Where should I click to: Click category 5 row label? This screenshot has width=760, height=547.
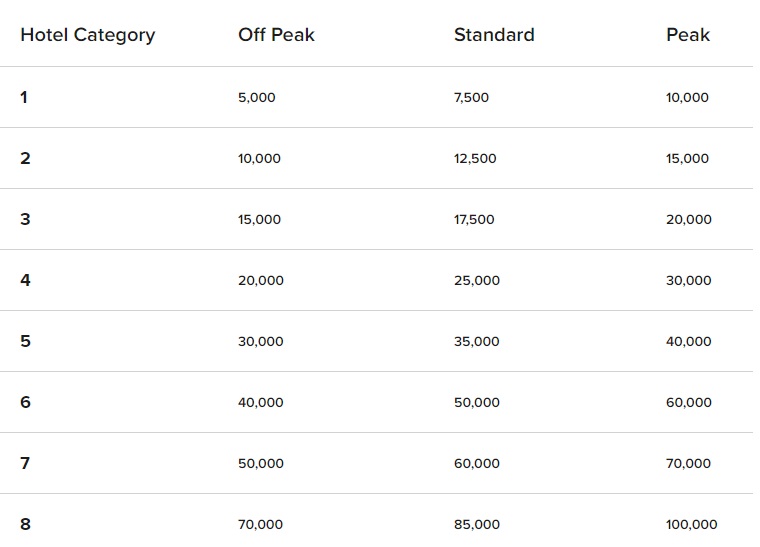pos(25,342)
